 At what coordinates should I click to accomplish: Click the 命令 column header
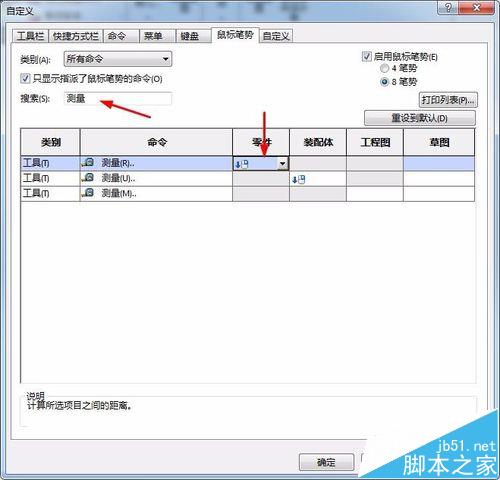[x=156, y=142]
